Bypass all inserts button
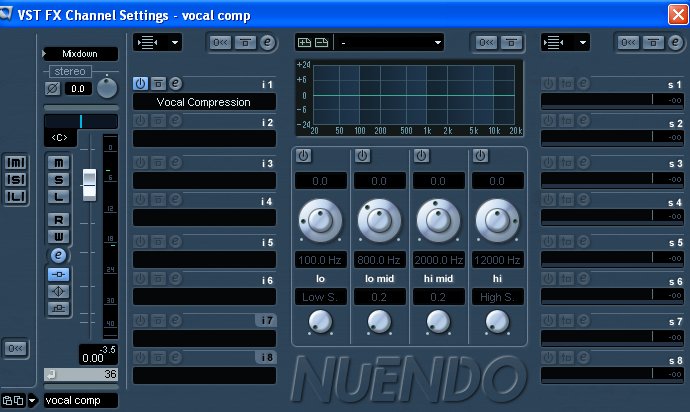 coord(245,43)
